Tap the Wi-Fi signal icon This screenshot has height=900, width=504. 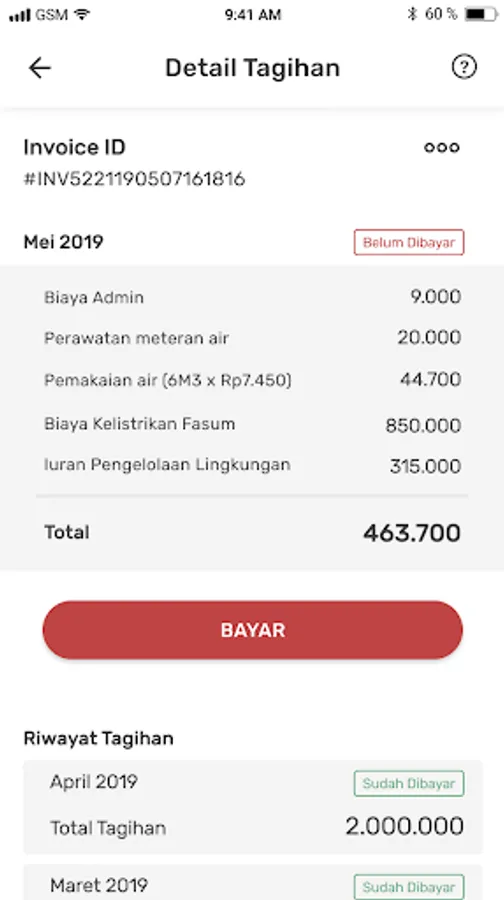(x=83, y=14)
